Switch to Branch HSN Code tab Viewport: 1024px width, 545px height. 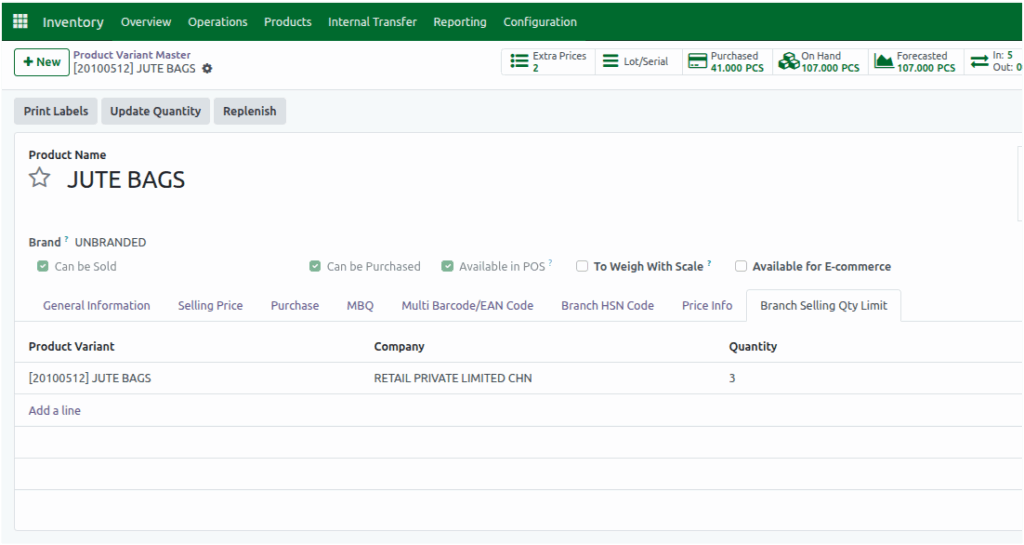607,305
